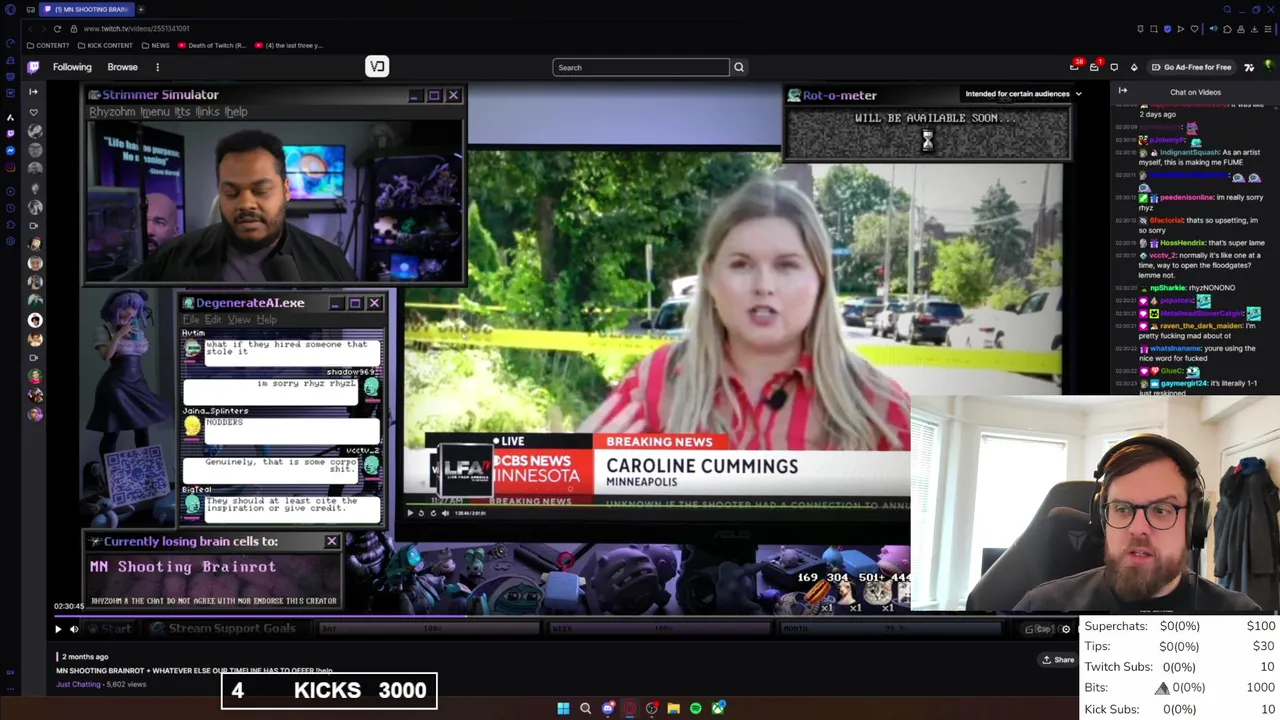Reload the page with the refresh icon
Viewport: 1280px width, 720px height.
(57, 28)
